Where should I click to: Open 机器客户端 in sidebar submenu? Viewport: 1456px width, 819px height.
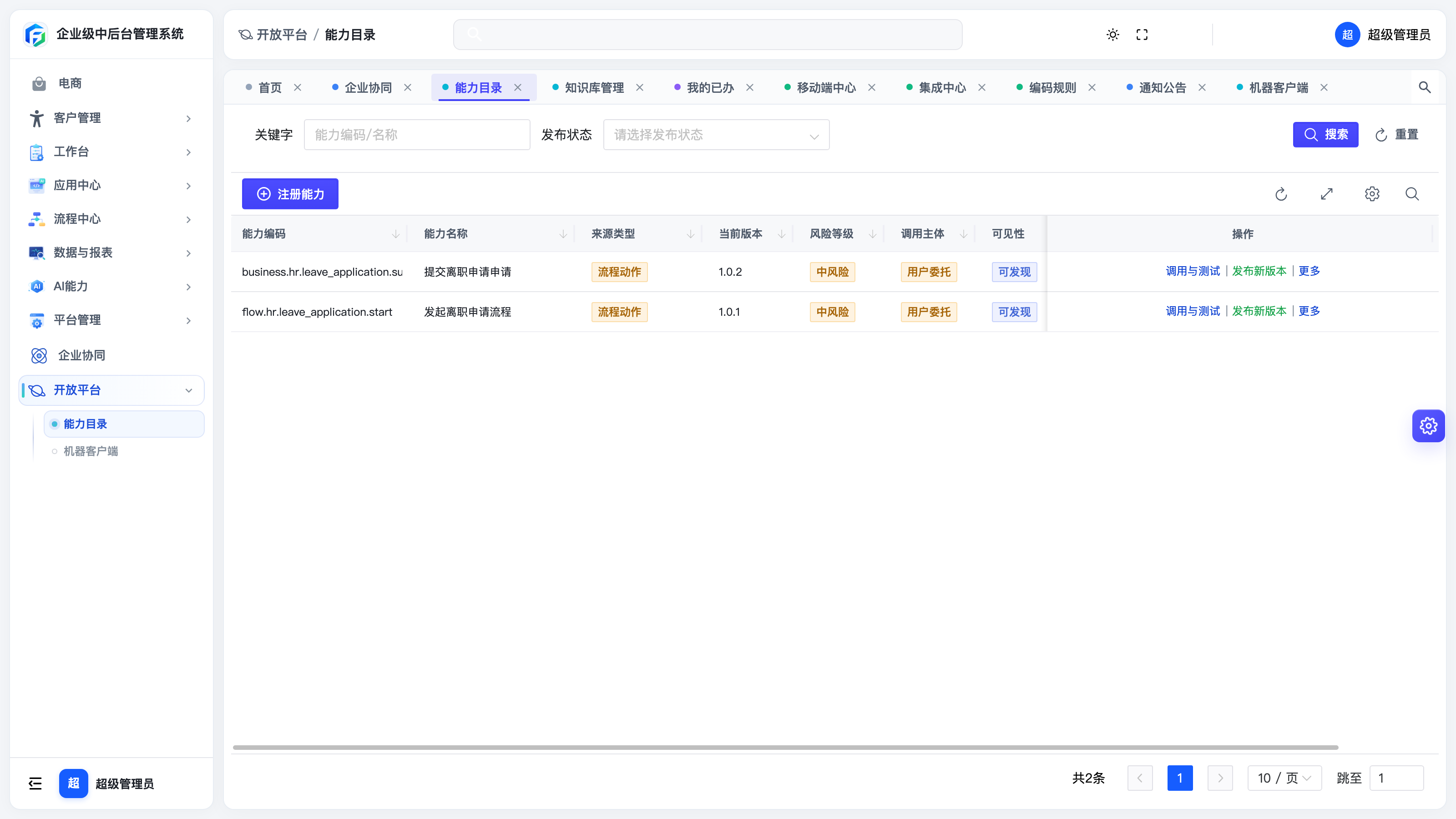91,451
